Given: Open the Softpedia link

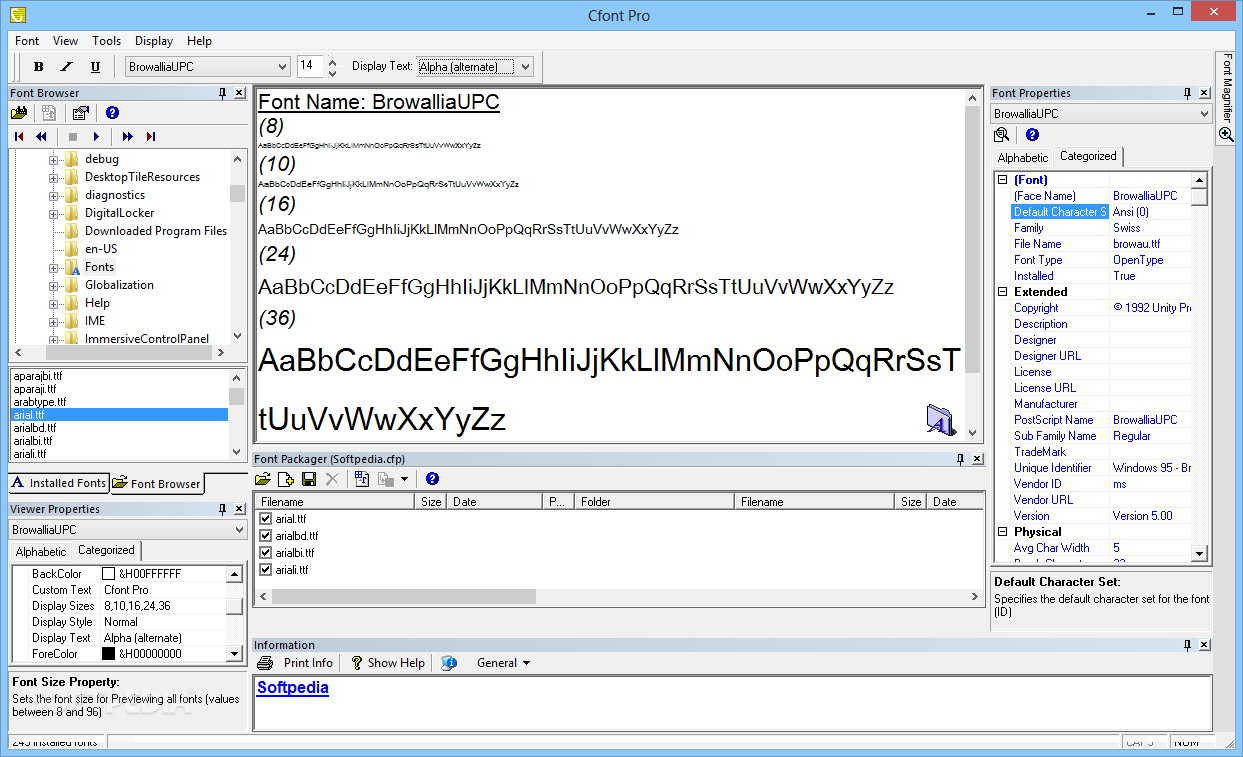Looking at the screenshot, I should 293,688.
